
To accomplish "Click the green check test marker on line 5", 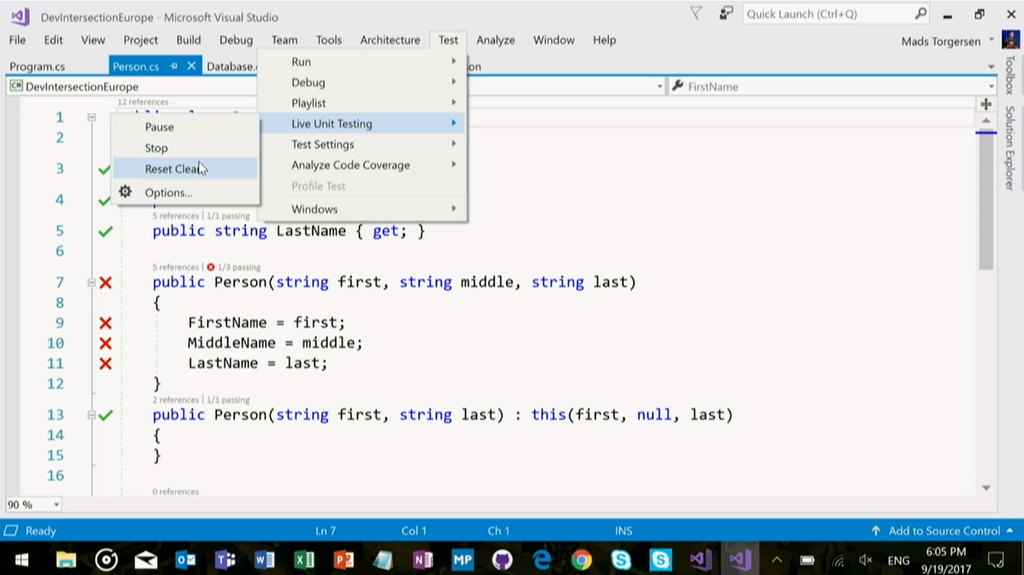I will click(x=105, y=231).
